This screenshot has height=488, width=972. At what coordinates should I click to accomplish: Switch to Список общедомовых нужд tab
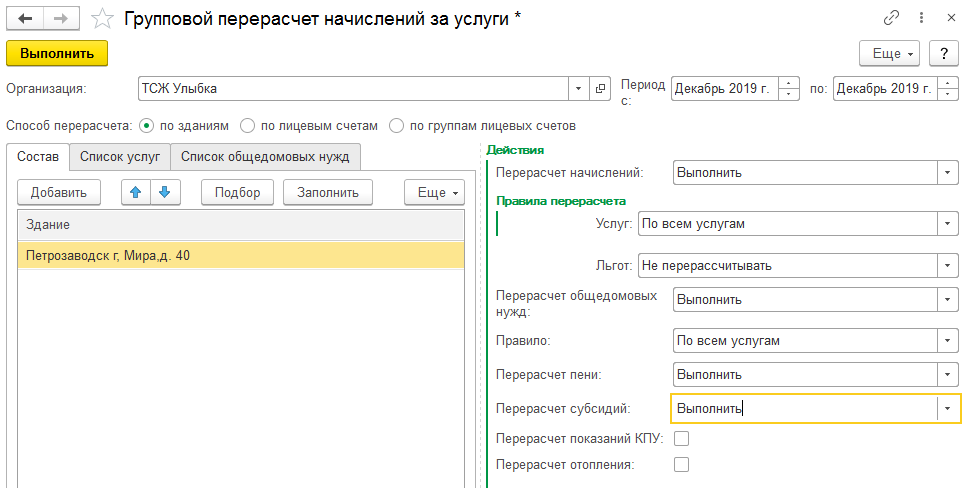(265, 157)
